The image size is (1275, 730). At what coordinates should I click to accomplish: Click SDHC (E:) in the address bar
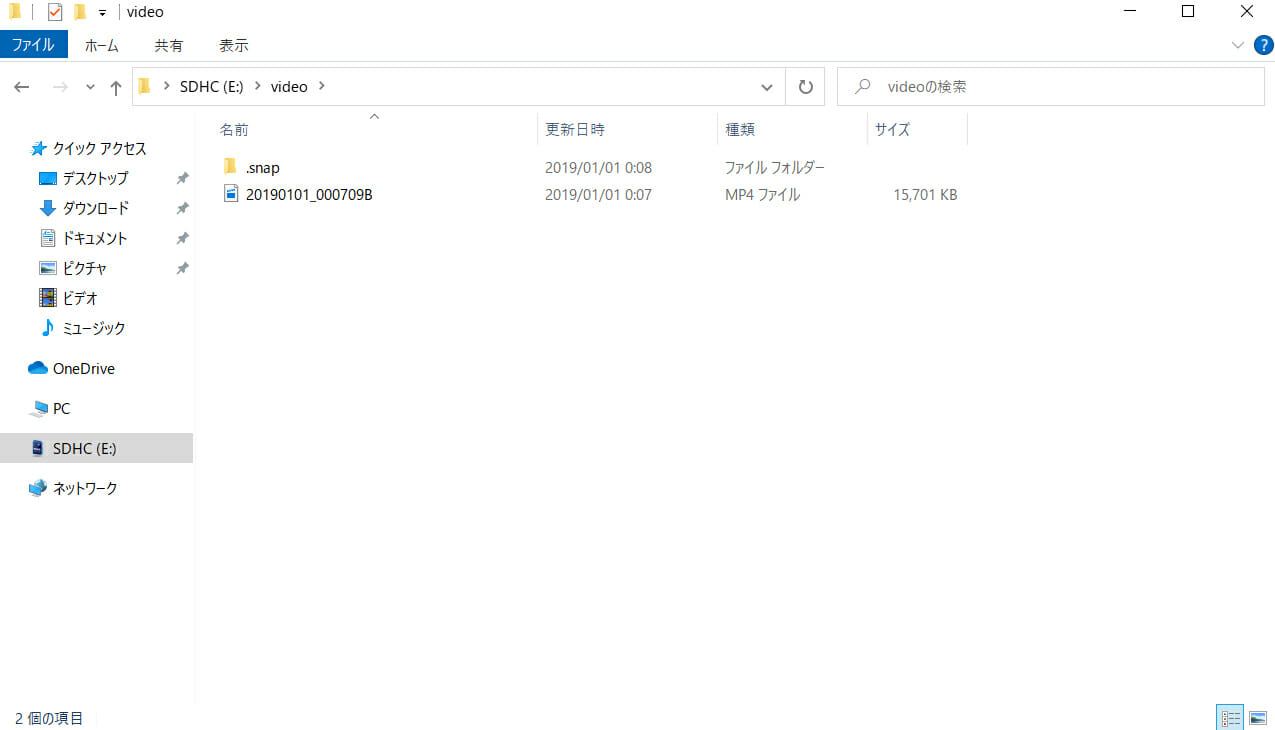tap(212, 87)
